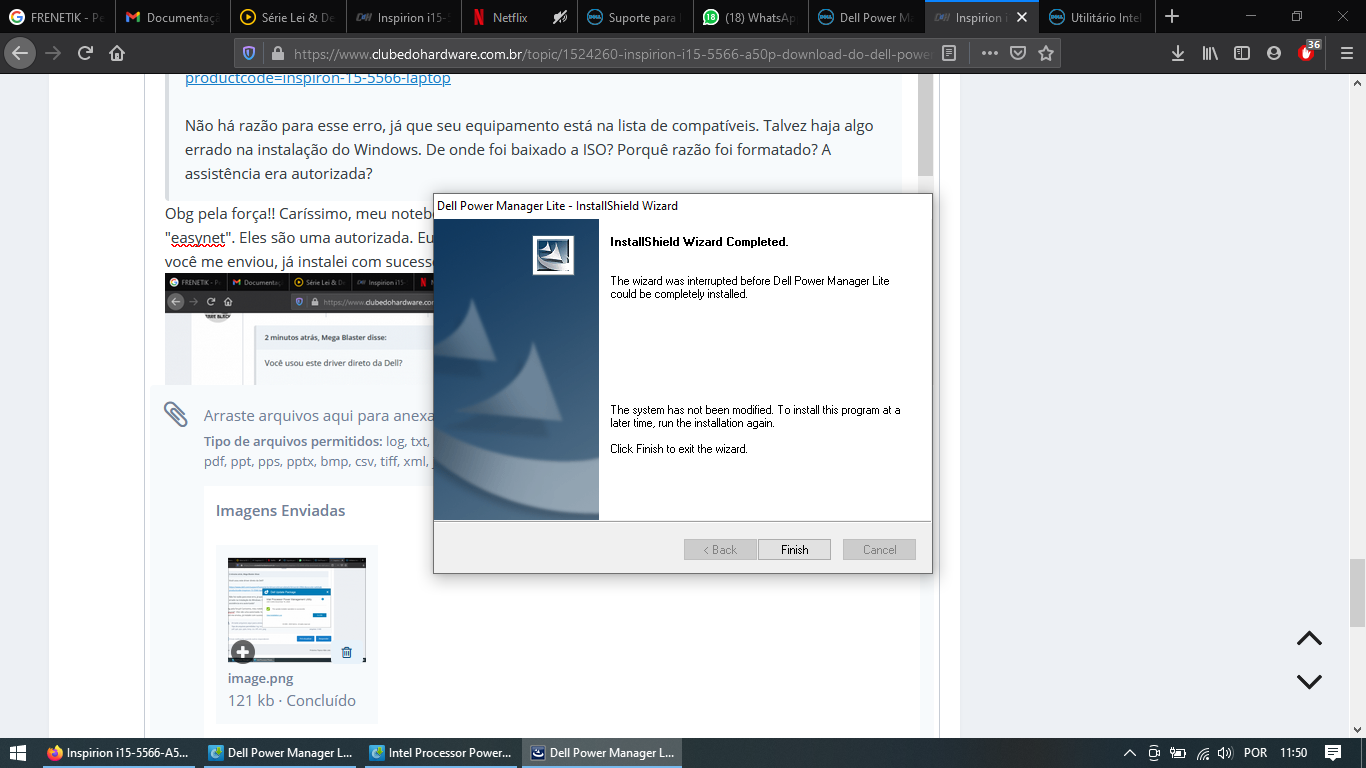Click the InstallShield logo icon in the wizard
Viewport: 1366px width, 768px height.
click(x=553, y=256)
